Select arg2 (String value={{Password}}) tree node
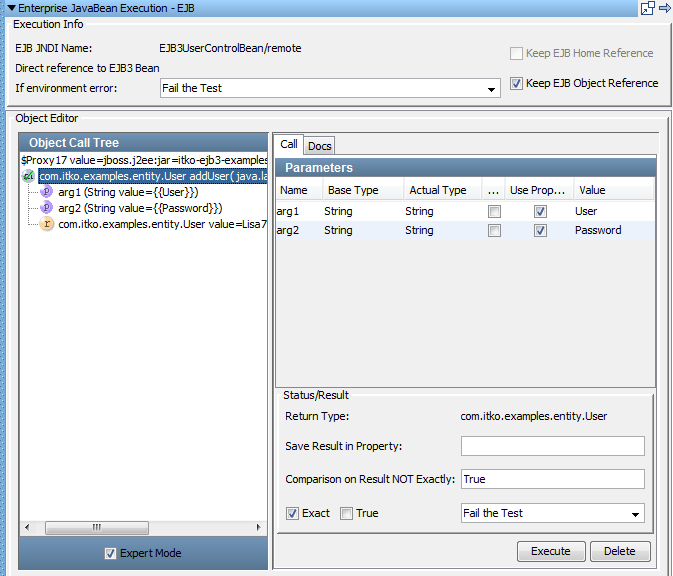 [x=140, y=208]
